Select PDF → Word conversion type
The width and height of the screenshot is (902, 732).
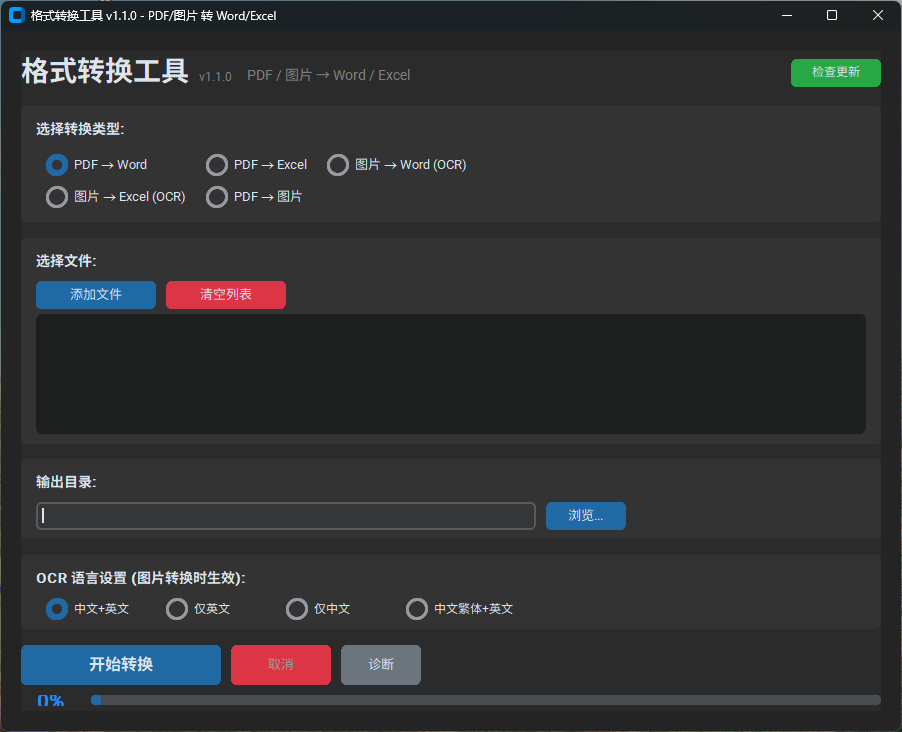(x=97, y=165)
